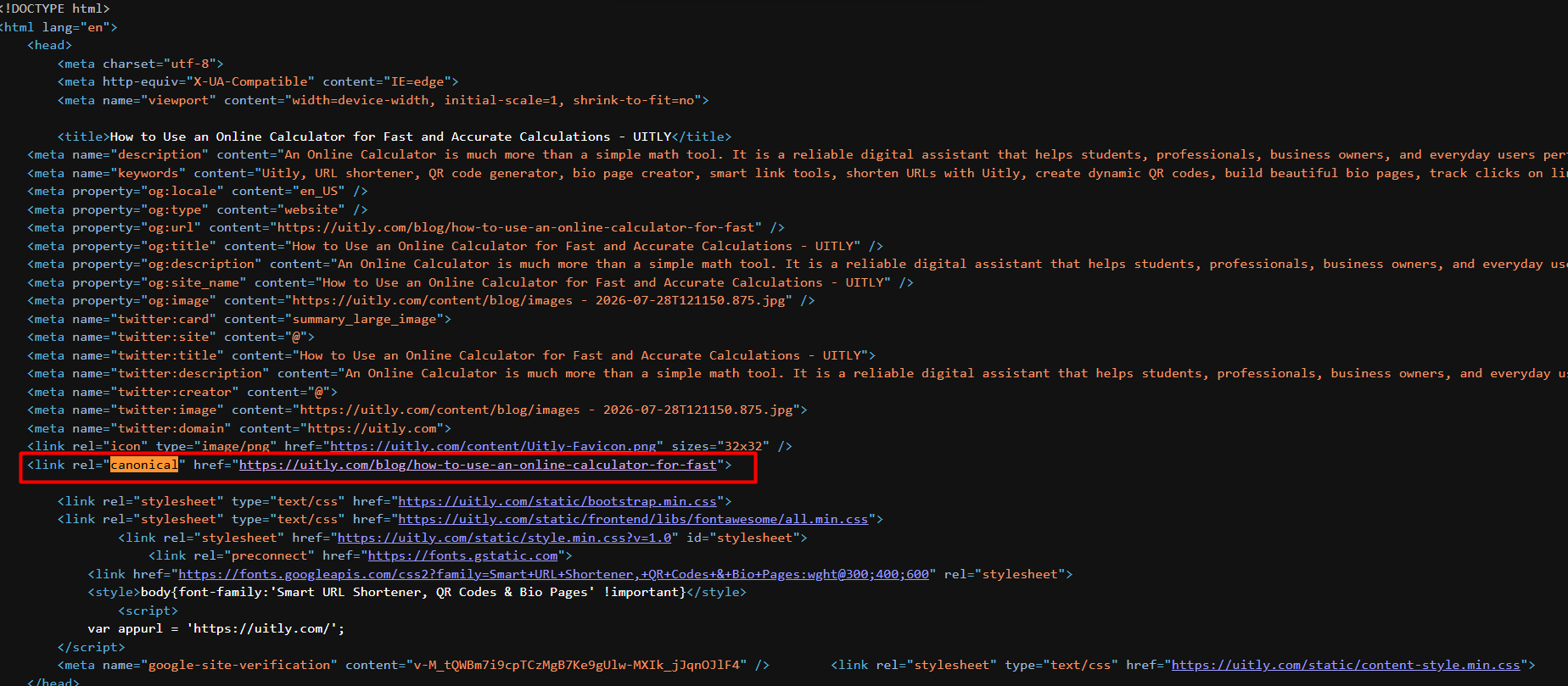Select the google-site-verification meta tag
This screenshot has height=686, width=1568.
click(x=414, y=665)
